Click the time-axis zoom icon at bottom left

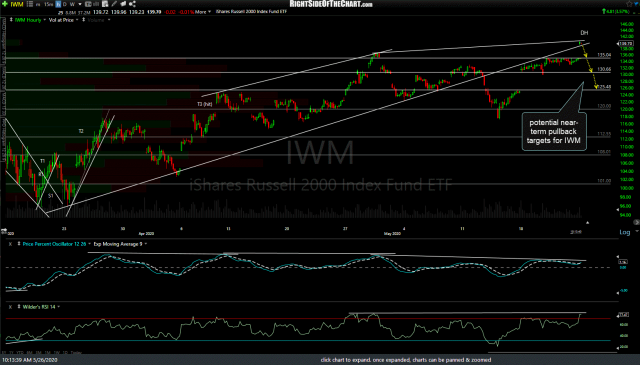pos(3,231)
